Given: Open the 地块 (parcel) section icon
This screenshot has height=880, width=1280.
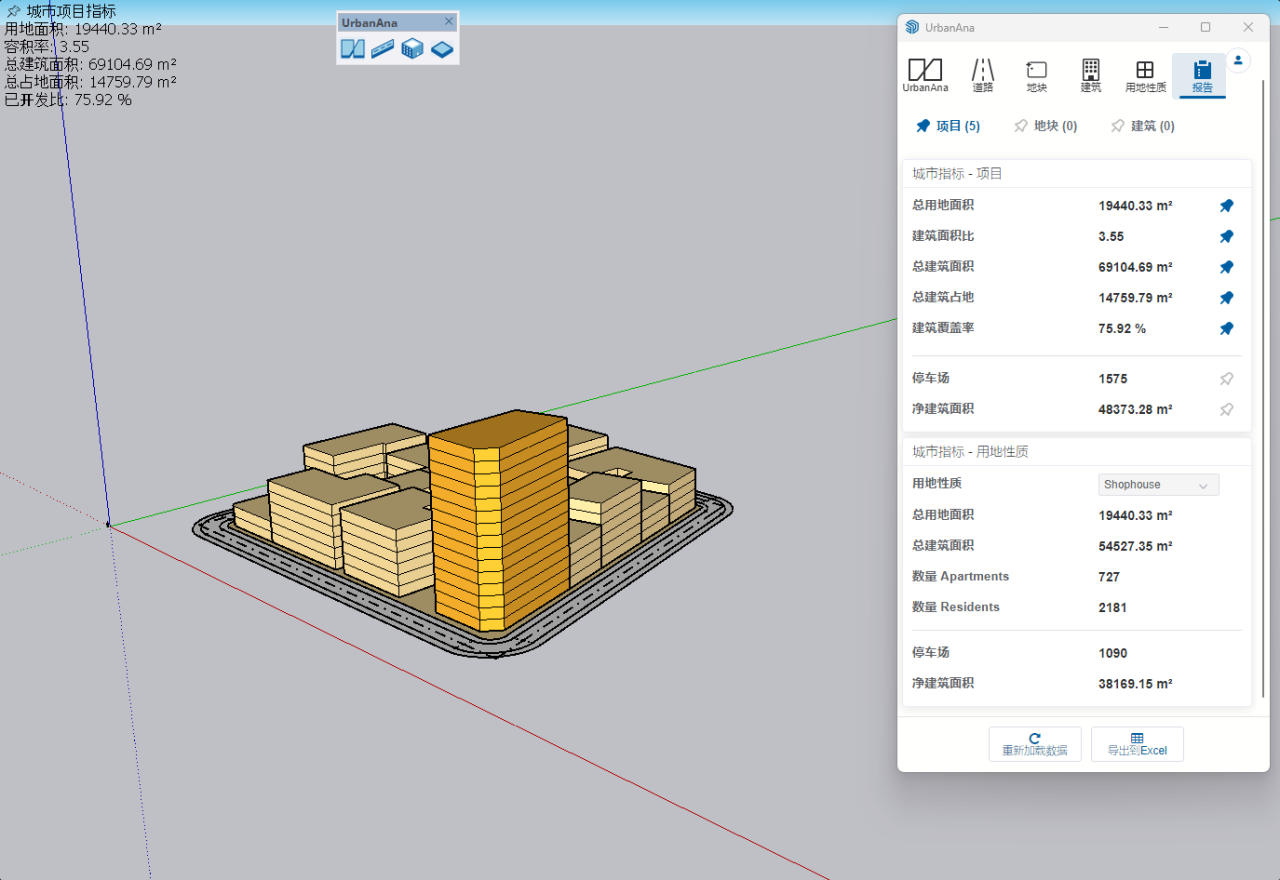Looking at the screenshot, I should point(1037,75).
